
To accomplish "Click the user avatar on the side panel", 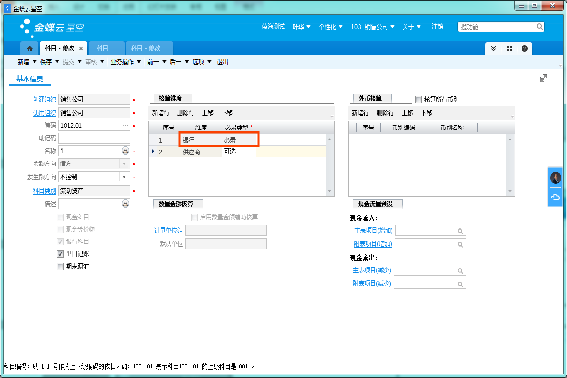I will point(555,178).
